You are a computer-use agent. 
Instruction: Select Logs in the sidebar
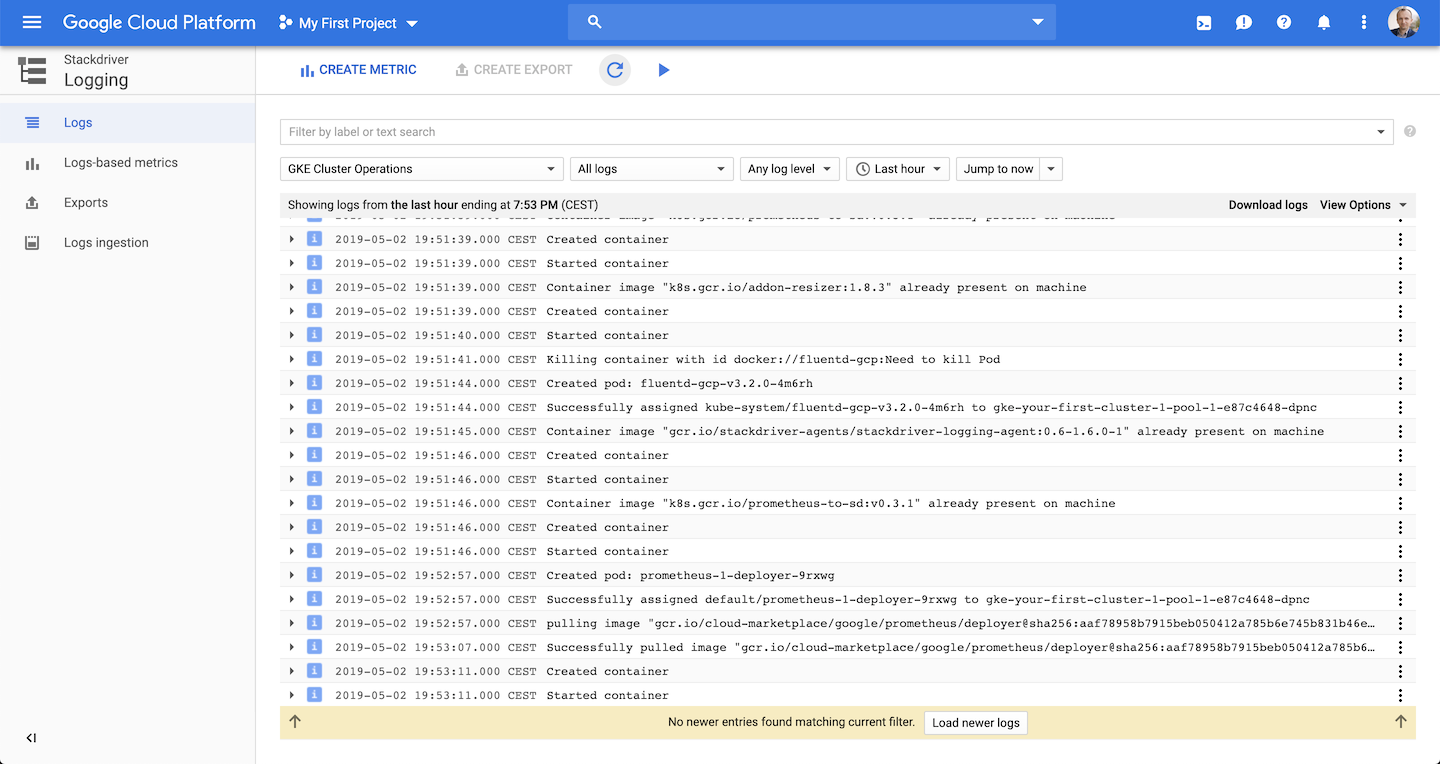127,123
